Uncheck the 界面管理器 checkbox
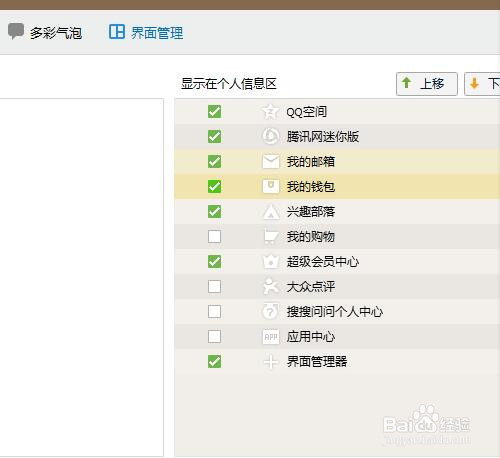The width and height of the screenshot is (500, 458). click(214, 362)
